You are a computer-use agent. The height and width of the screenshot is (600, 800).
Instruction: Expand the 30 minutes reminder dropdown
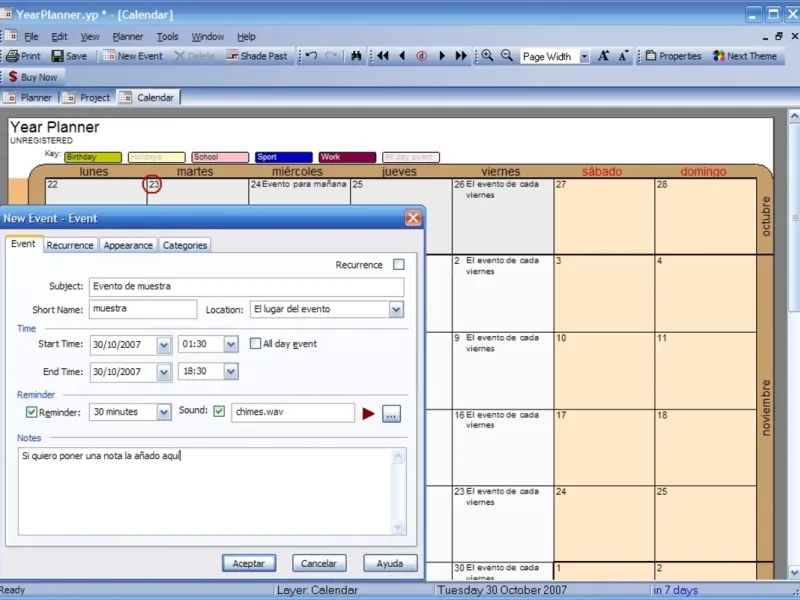click(163, 412)
